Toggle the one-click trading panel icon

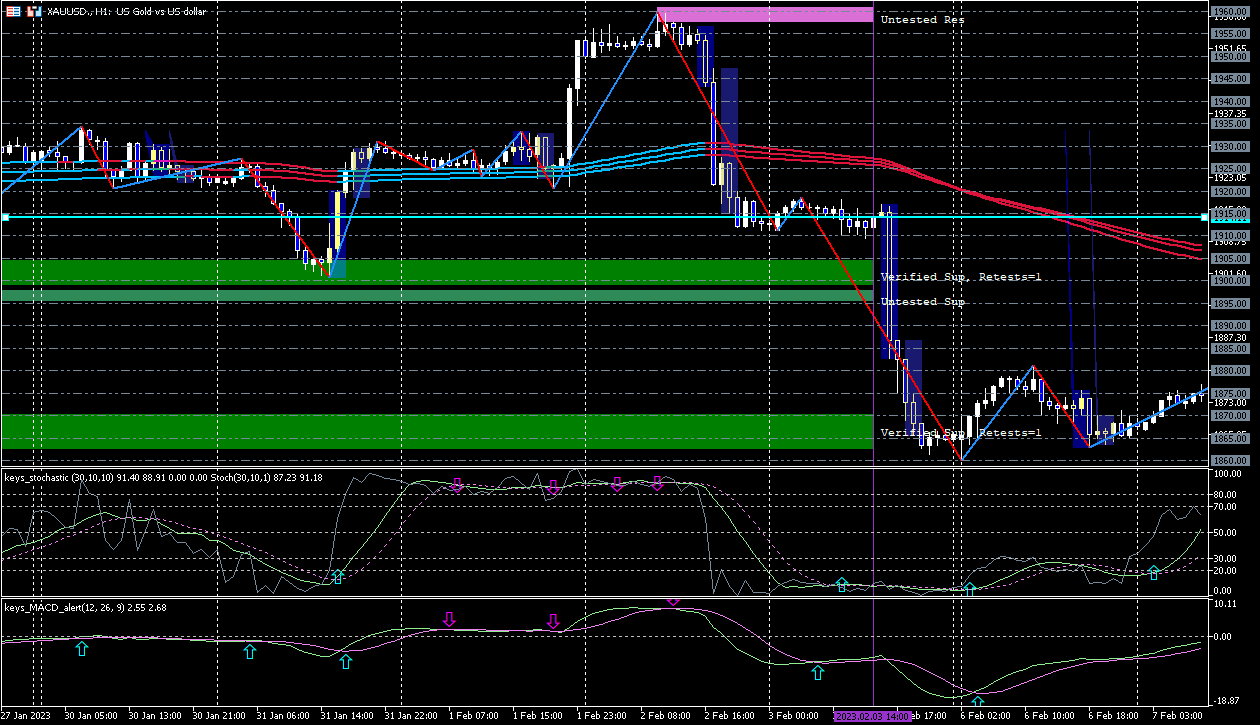pyautogui.click(x=34, y=10)
